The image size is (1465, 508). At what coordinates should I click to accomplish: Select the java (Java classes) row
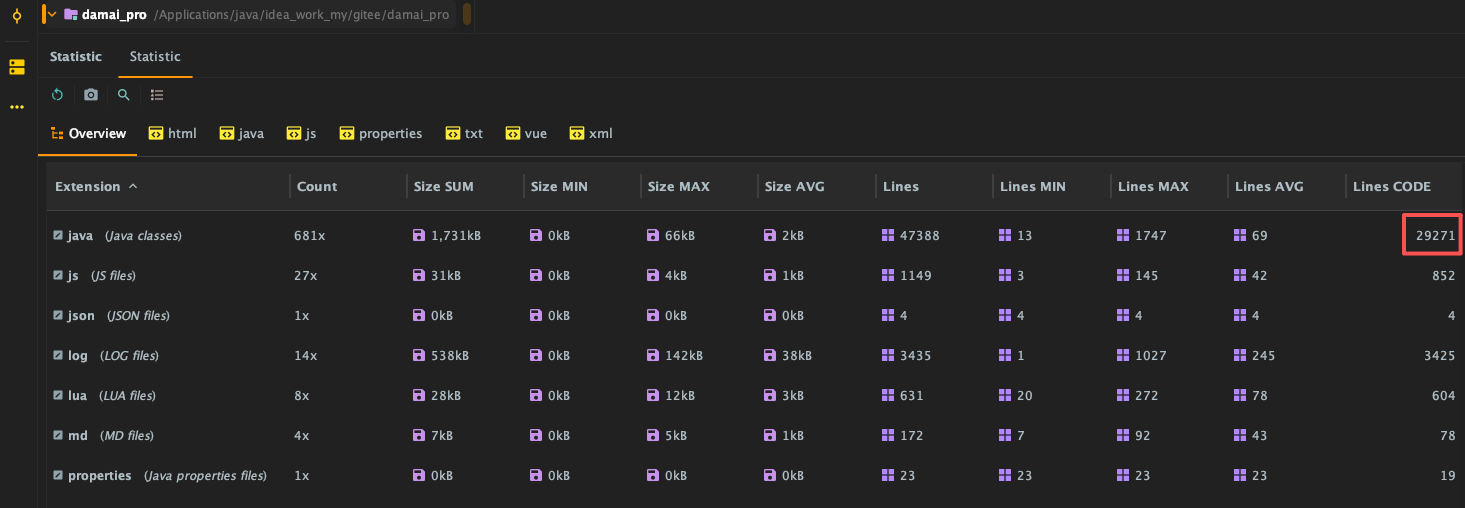[124, 236]
